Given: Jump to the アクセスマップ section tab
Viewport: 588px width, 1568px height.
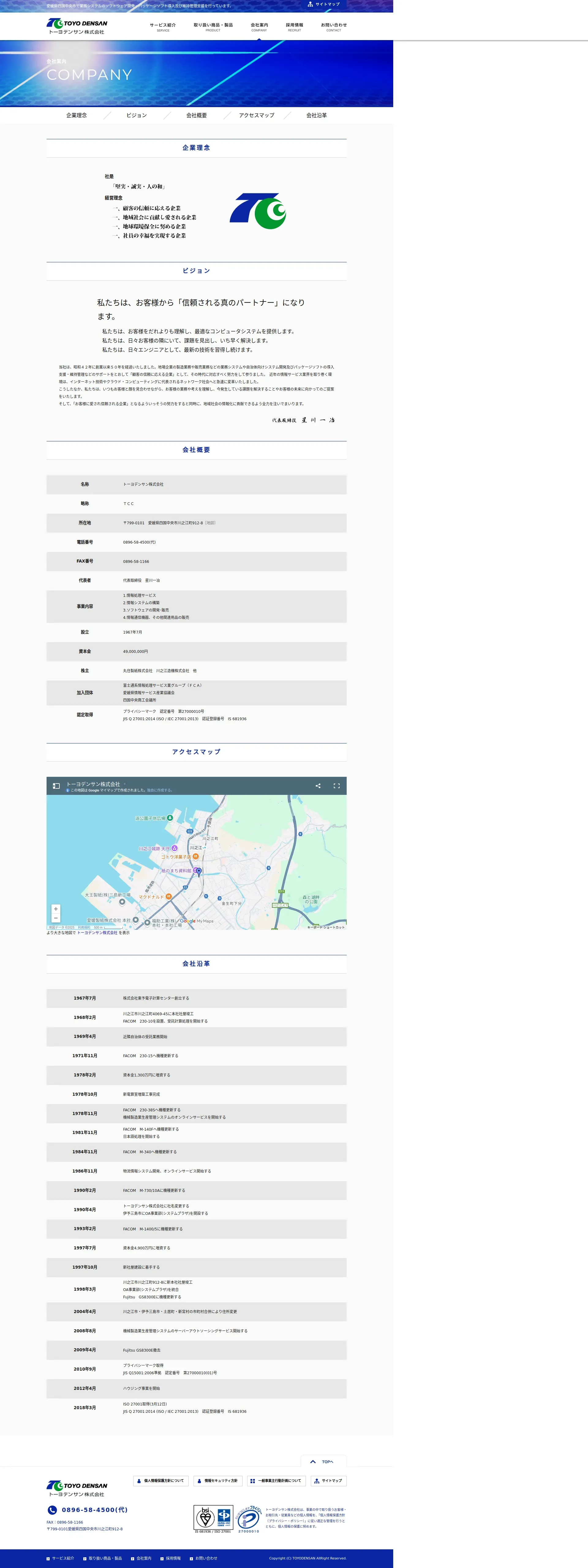Looking at the screenshot, I should click(257, 115).
